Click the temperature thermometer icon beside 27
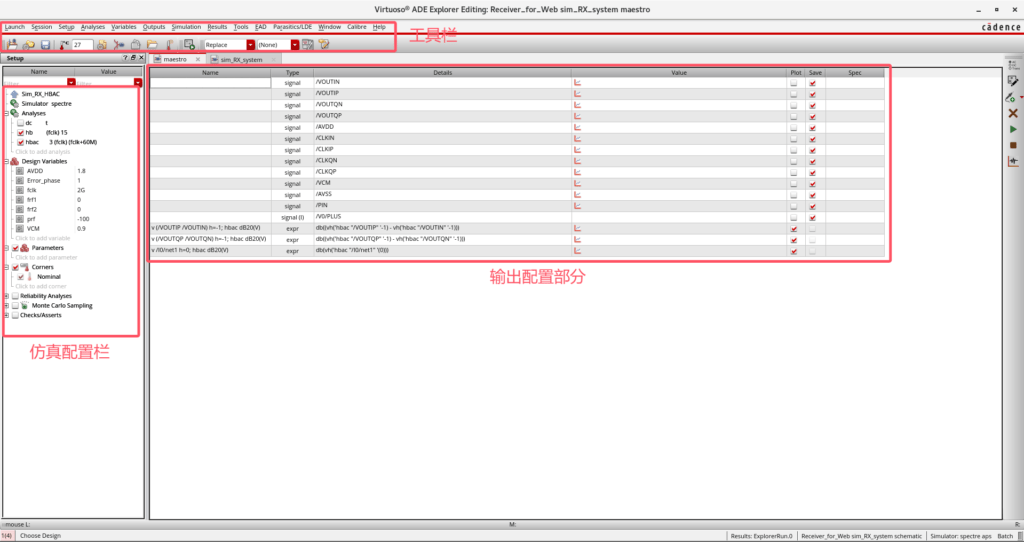The height and width of the screenshot is (542, 1024). point(63,45)
